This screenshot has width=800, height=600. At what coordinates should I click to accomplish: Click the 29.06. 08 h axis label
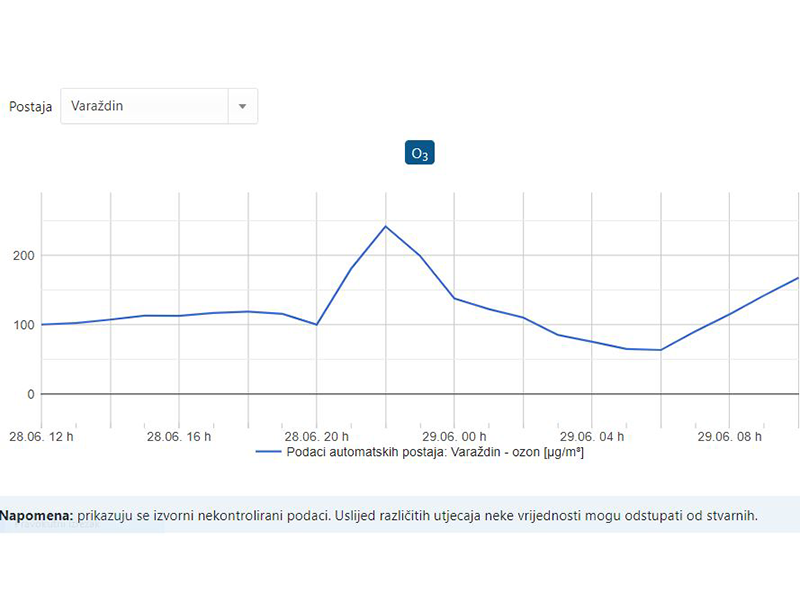tap(729, 437)
